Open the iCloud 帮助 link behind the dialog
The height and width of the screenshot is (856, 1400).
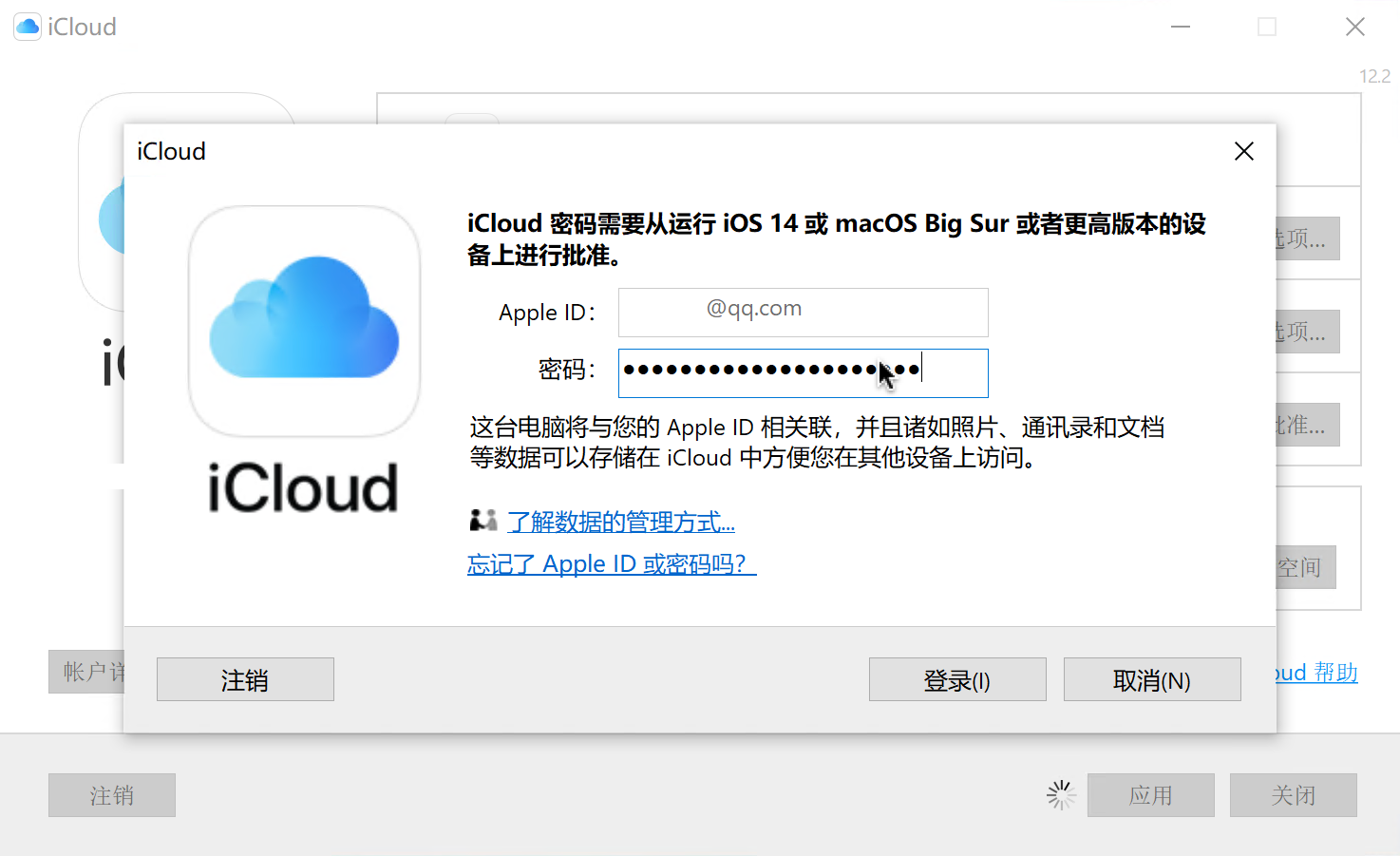point(1317,673)
